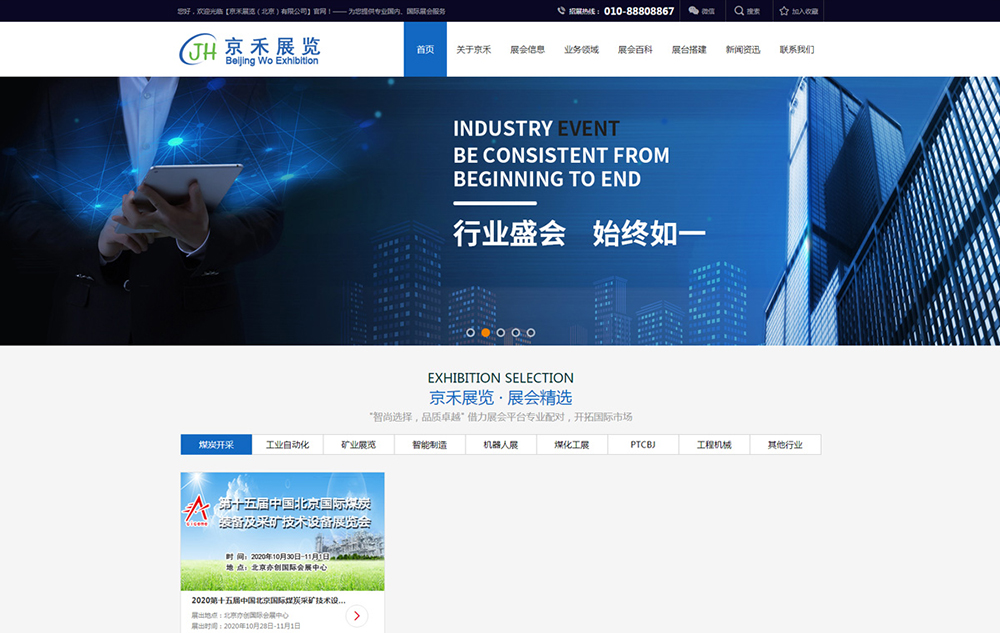Select the third carousel slide dot

pos(501,332)
